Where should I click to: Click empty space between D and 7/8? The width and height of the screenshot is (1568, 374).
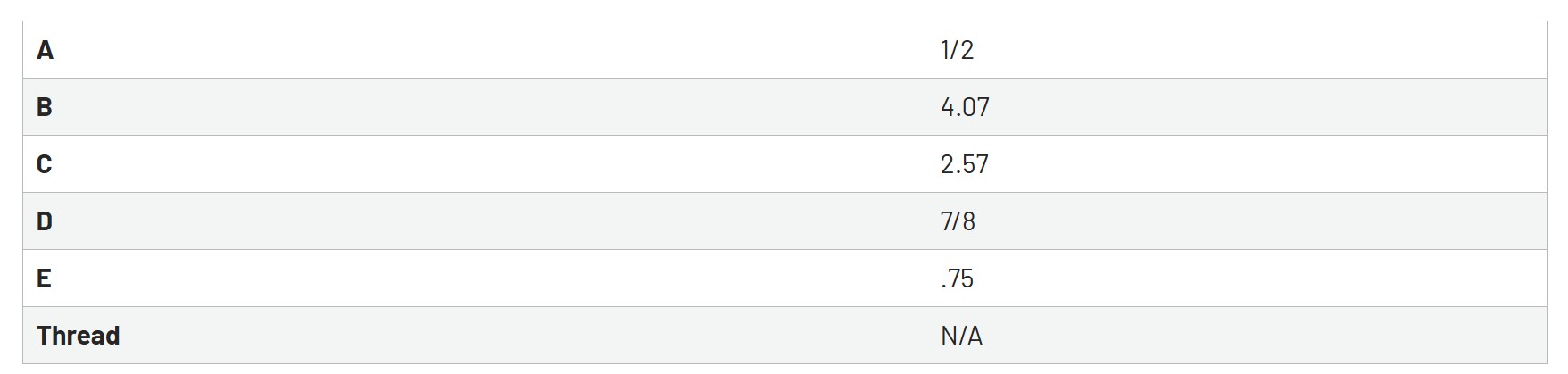pos(491,221)
